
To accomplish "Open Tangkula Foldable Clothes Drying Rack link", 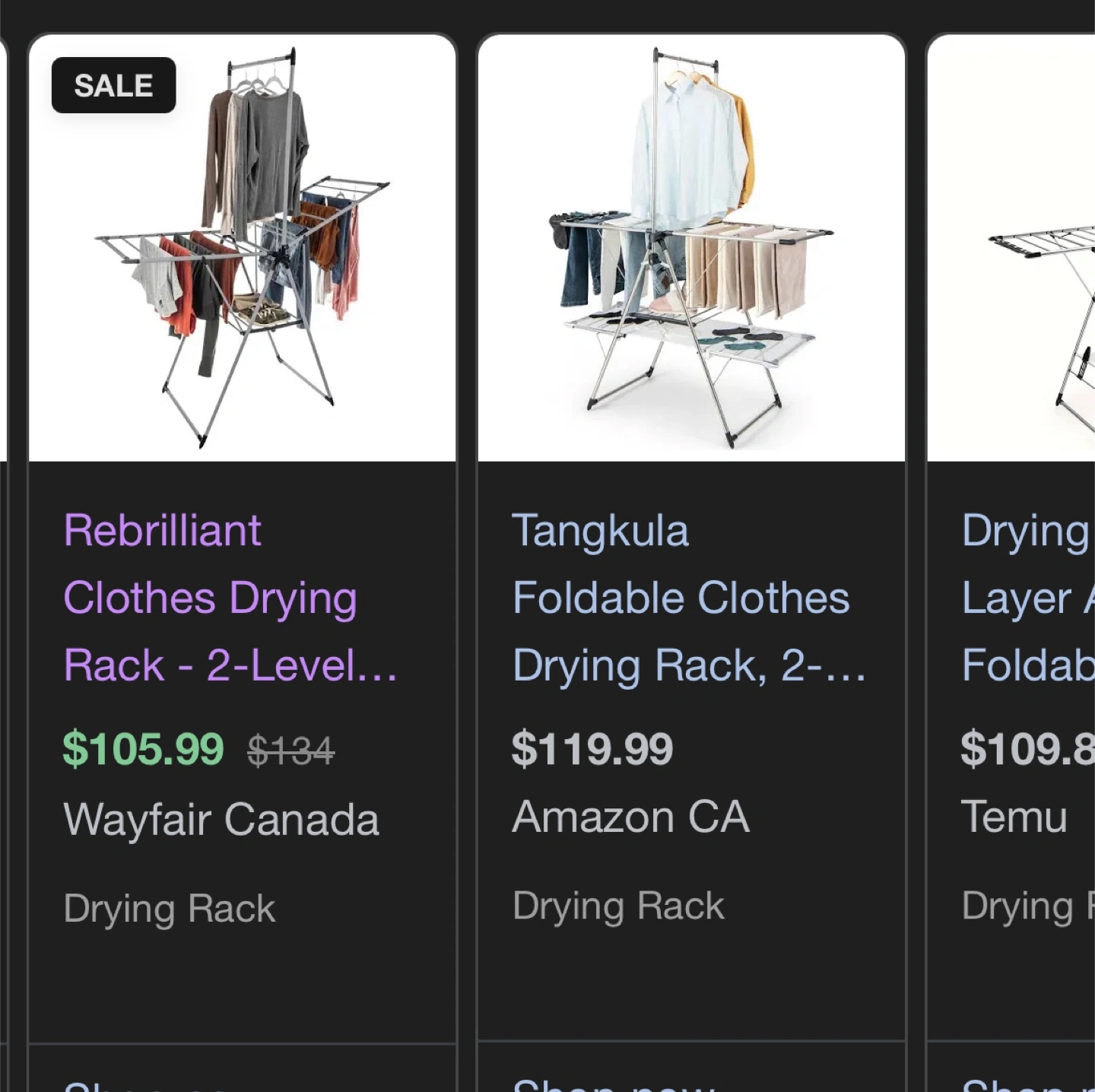I will [x=689, y=598].
